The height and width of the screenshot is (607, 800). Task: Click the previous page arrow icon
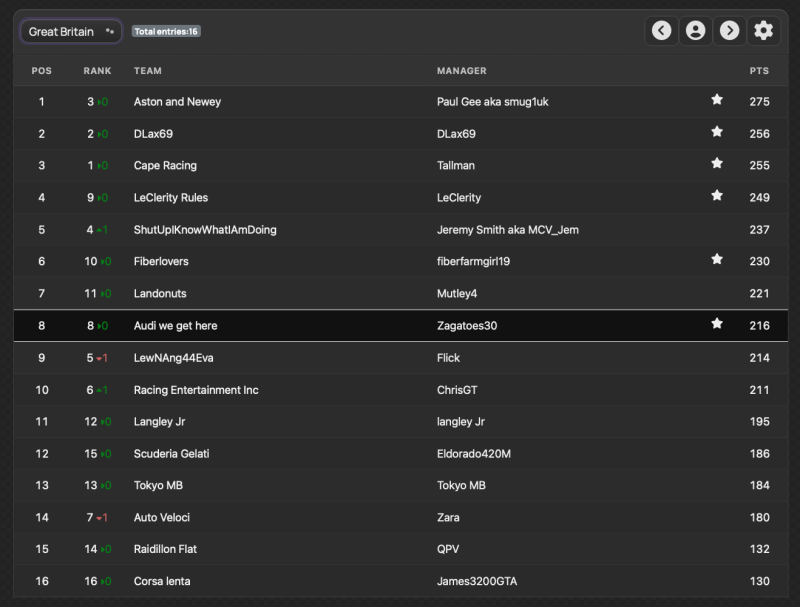click(x=661, y=31)
